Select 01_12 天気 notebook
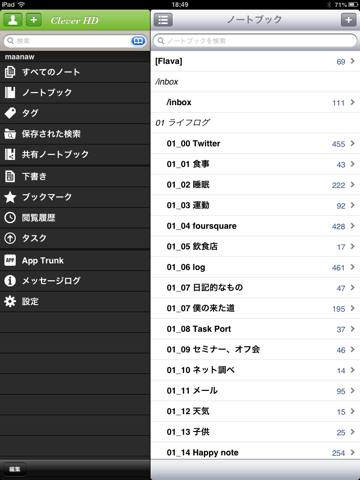The height and width of the screenshot is (480, 360). 256,411
